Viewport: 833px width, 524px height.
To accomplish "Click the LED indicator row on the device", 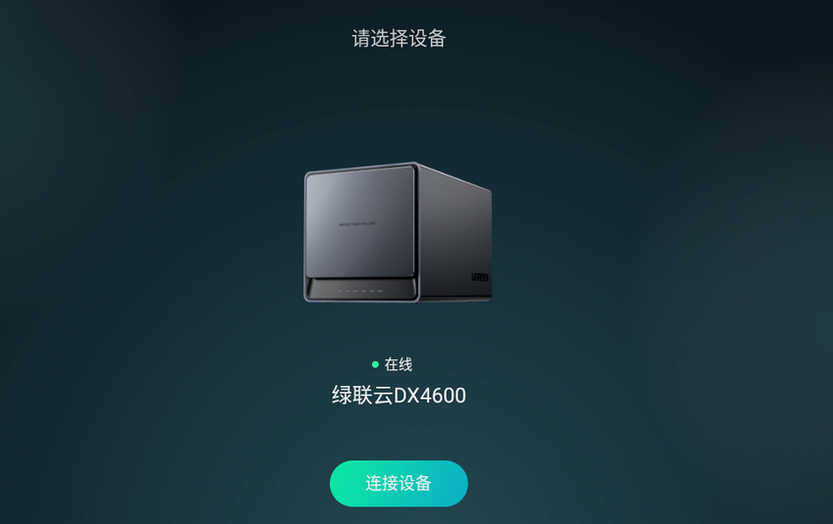I will (361, 291).
